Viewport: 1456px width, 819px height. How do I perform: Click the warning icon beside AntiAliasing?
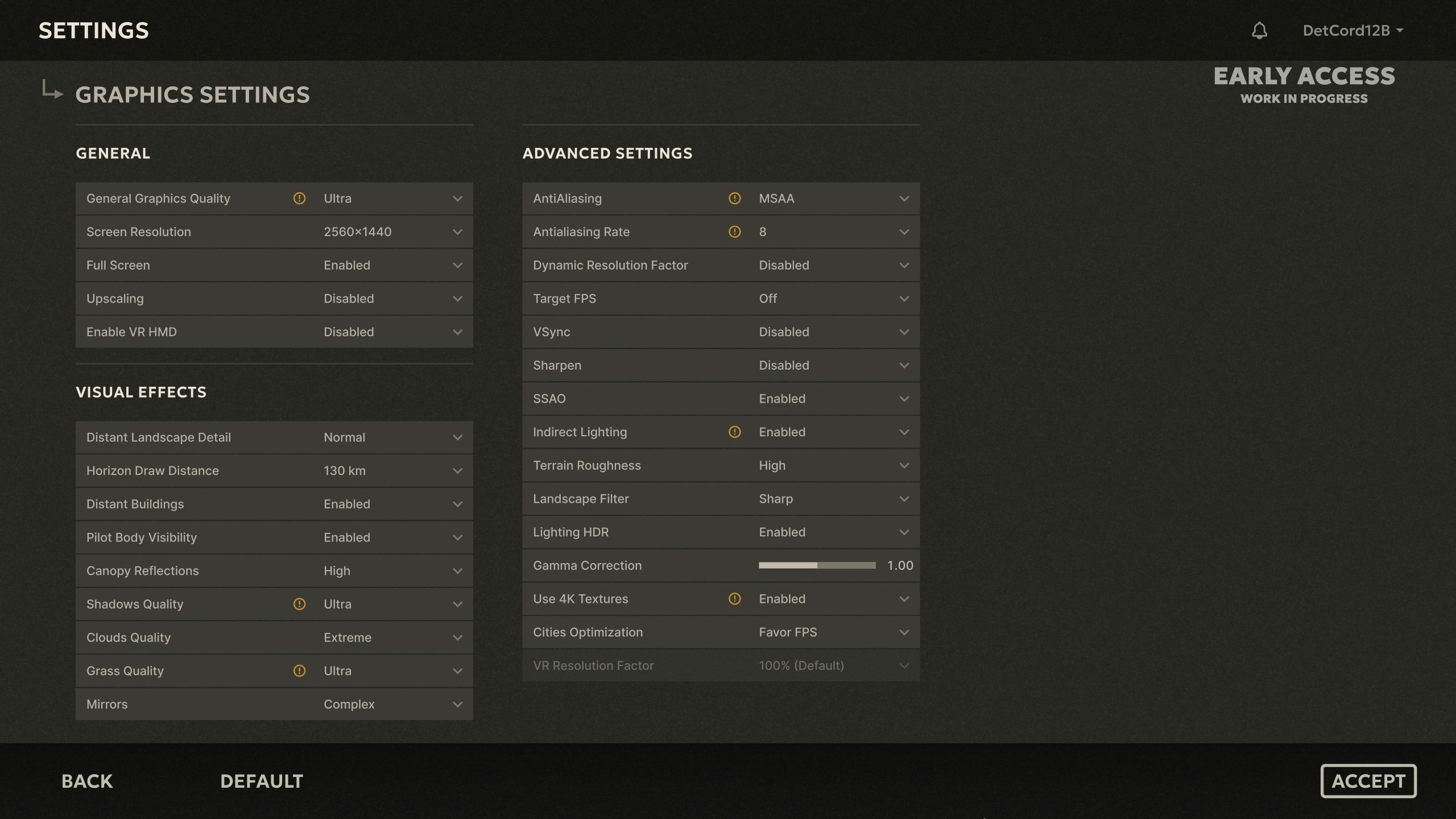point(735,198)
